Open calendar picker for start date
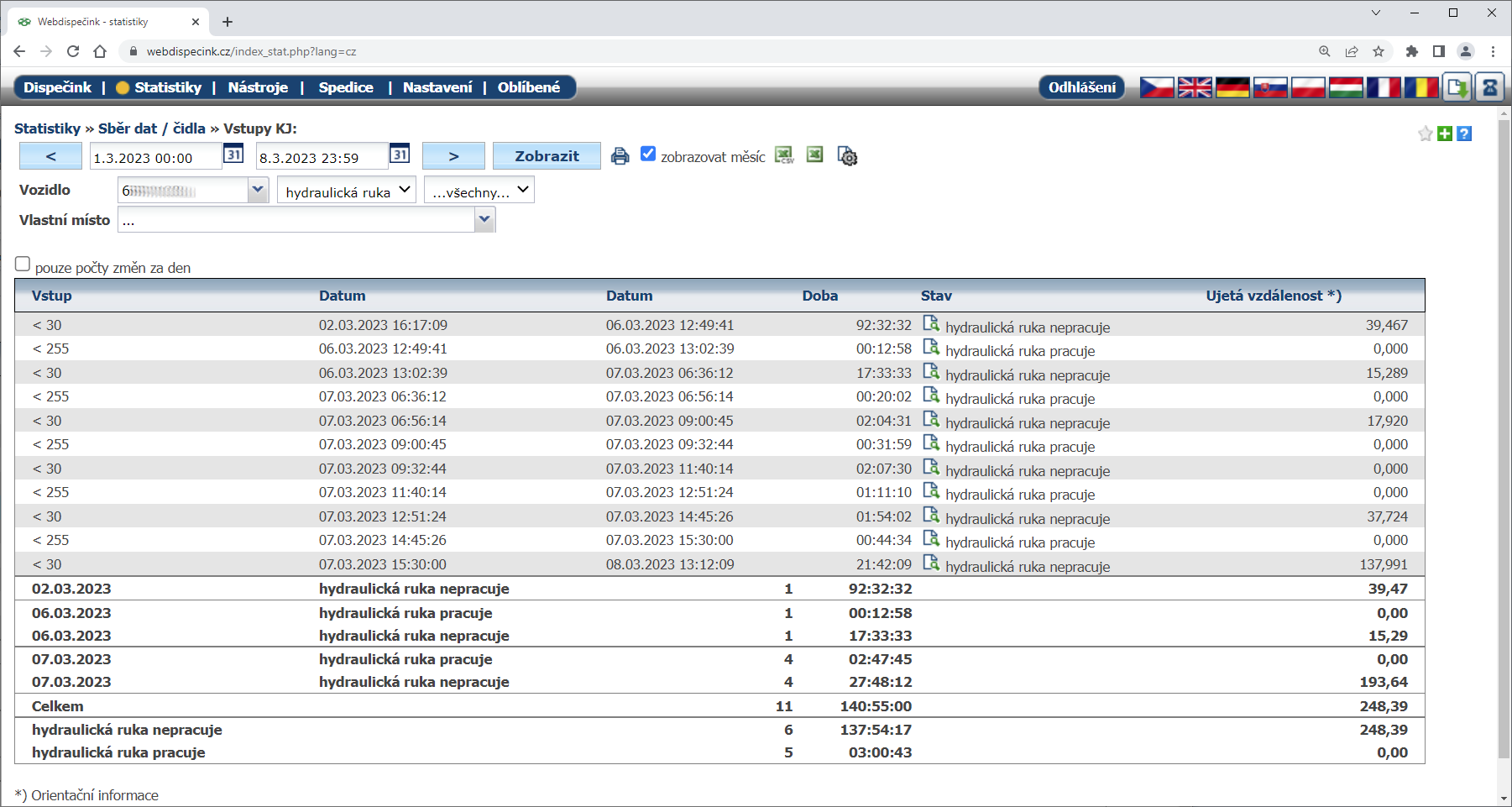Viewport: 1512px width, 807px height. tap(233, 155)
